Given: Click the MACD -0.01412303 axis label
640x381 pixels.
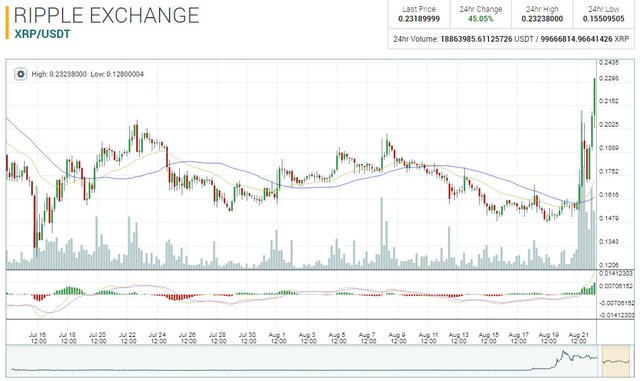Looking at the screenshot, I should click(x=616, y=315).
